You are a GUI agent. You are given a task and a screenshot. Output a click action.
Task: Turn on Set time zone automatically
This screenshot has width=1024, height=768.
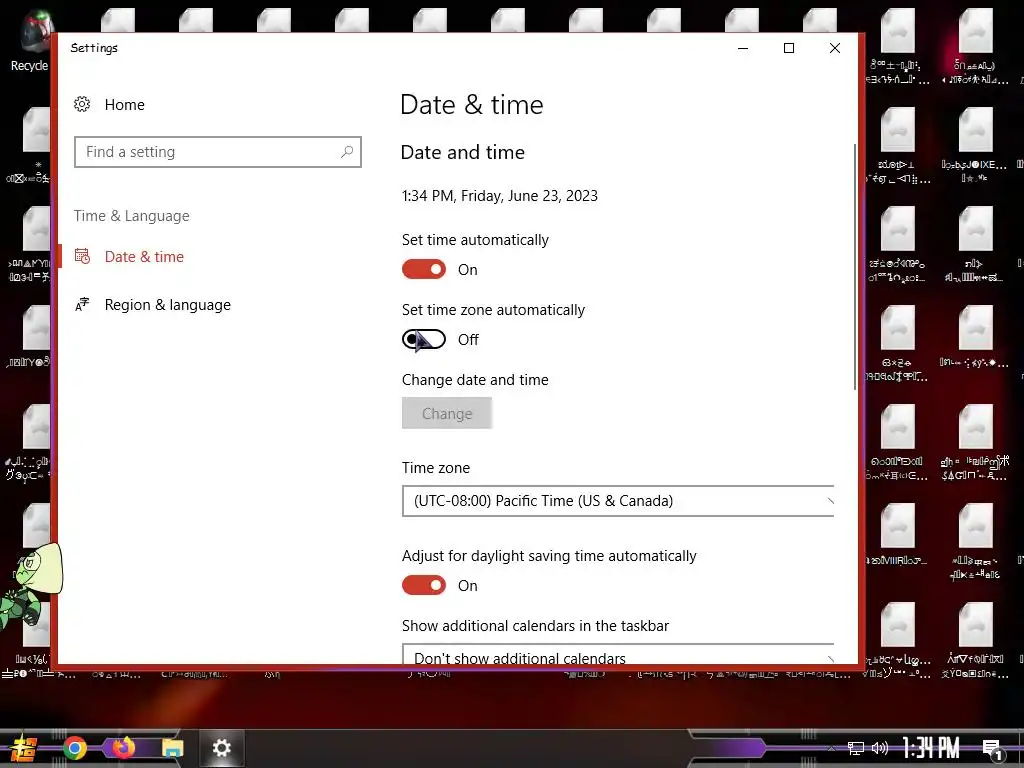point(424,340)
